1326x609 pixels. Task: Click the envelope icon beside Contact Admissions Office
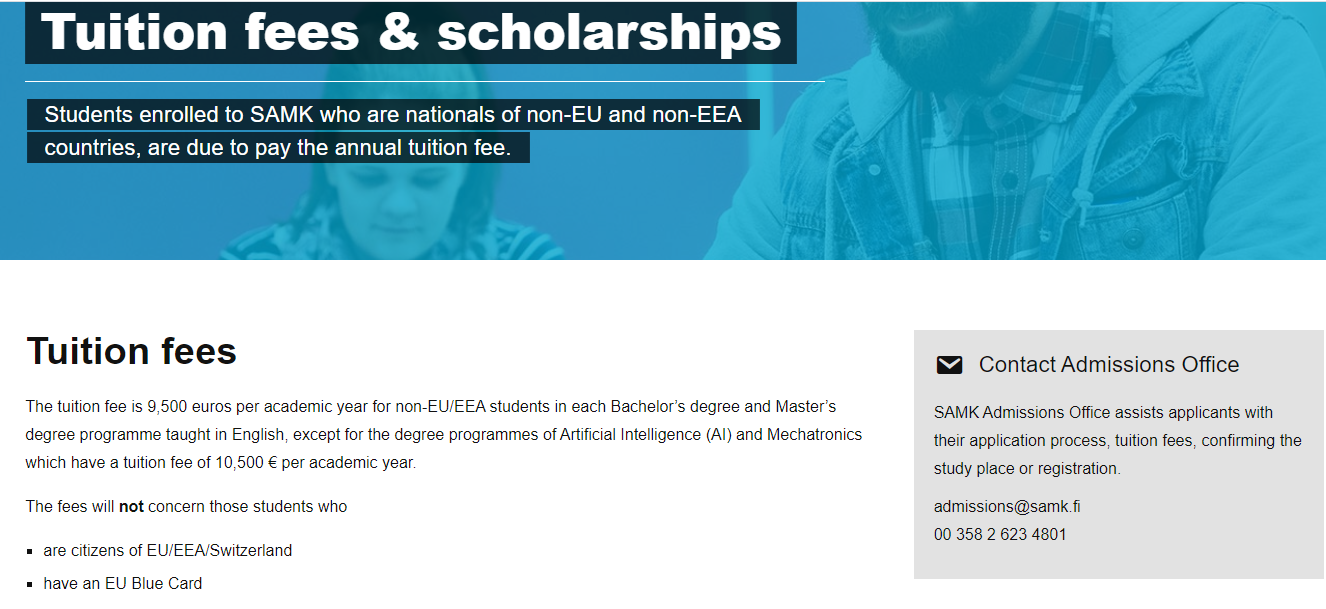tap(949, 365)
